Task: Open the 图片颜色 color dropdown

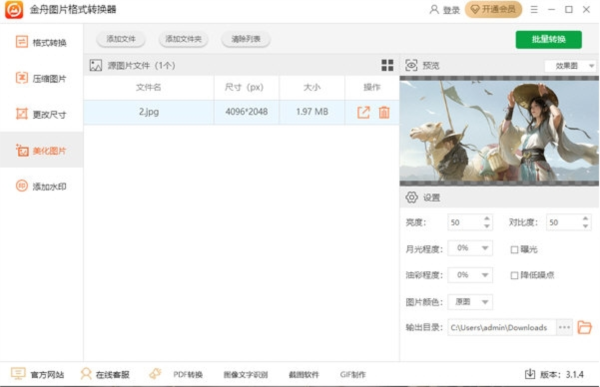Action: click(470, 302)
